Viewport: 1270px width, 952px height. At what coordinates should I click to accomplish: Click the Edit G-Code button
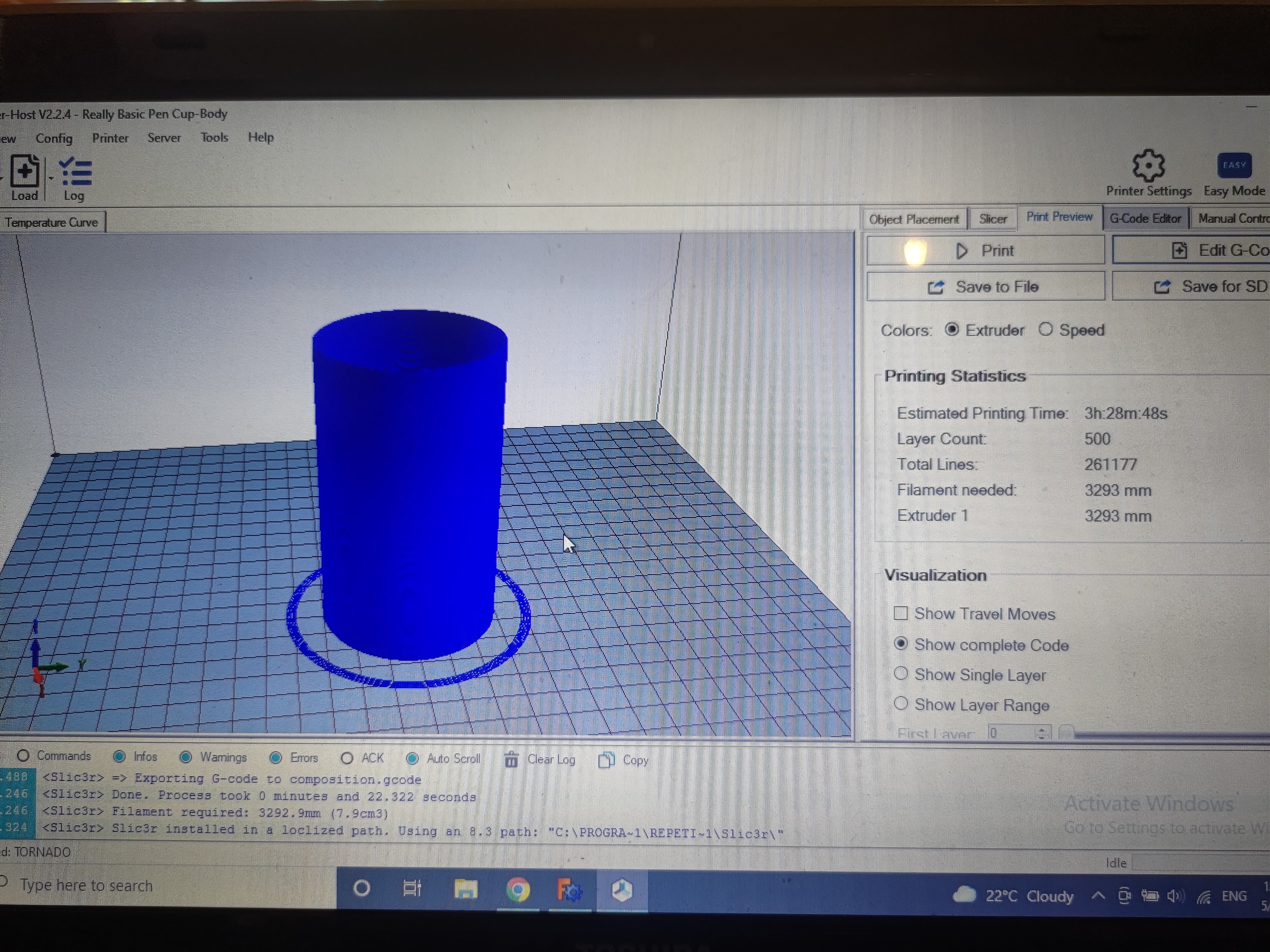[x=1191, y=250]
